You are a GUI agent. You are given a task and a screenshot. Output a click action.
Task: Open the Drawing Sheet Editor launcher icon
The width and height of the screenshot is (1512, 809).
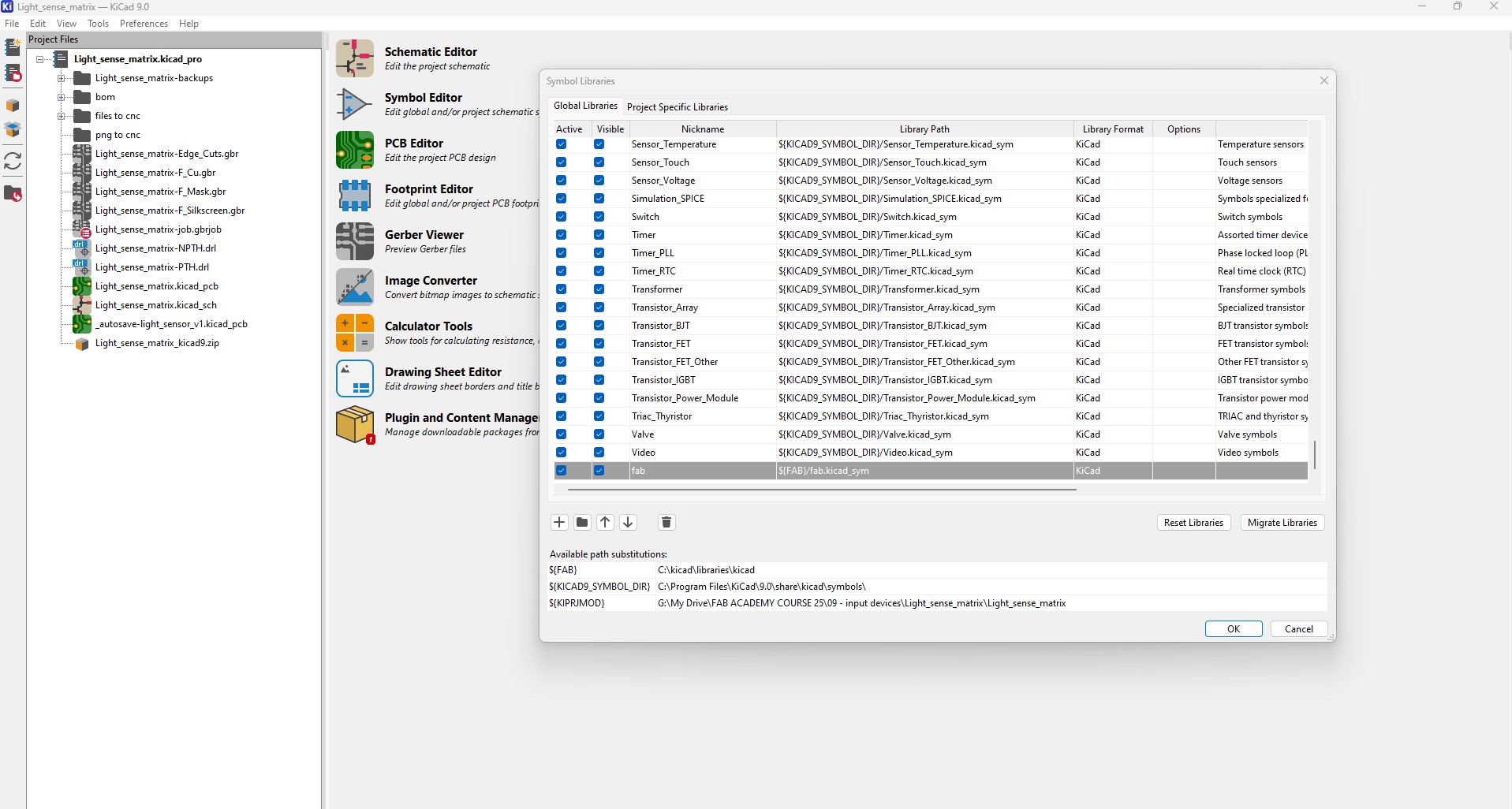[x=355, y=378]
